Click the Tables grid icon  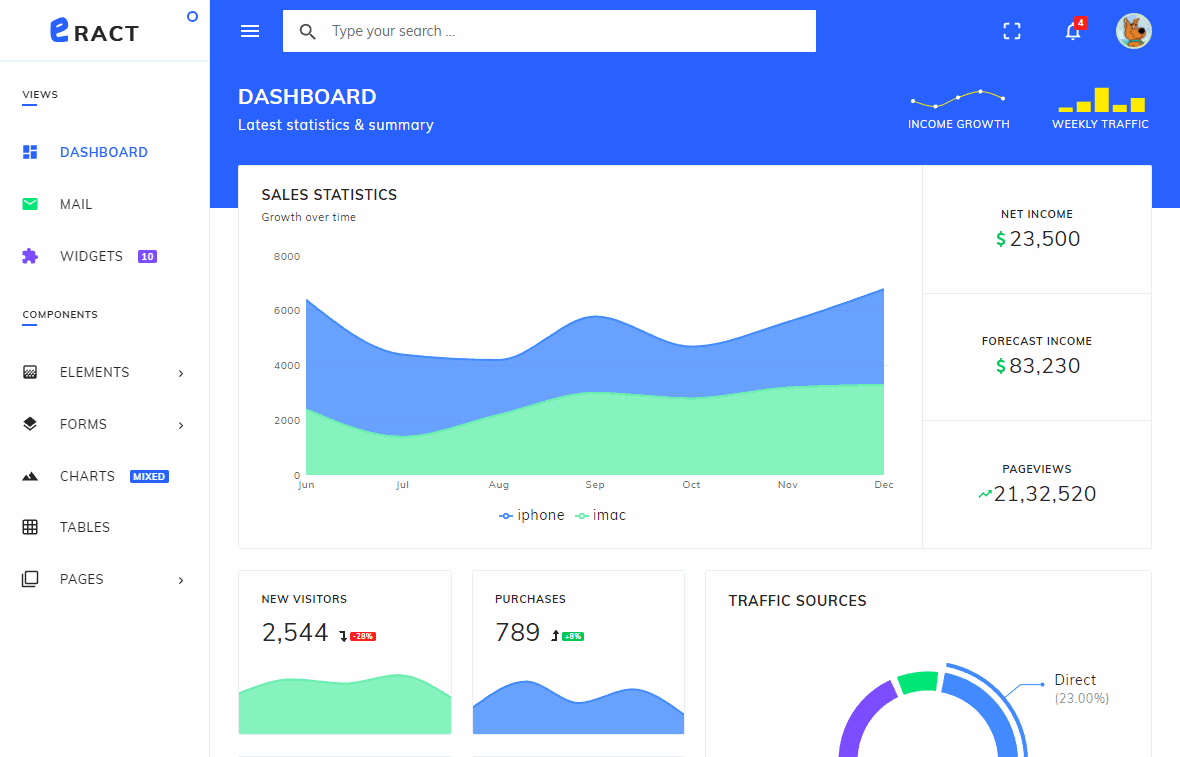pyautogui.click(x=30, y=527)
